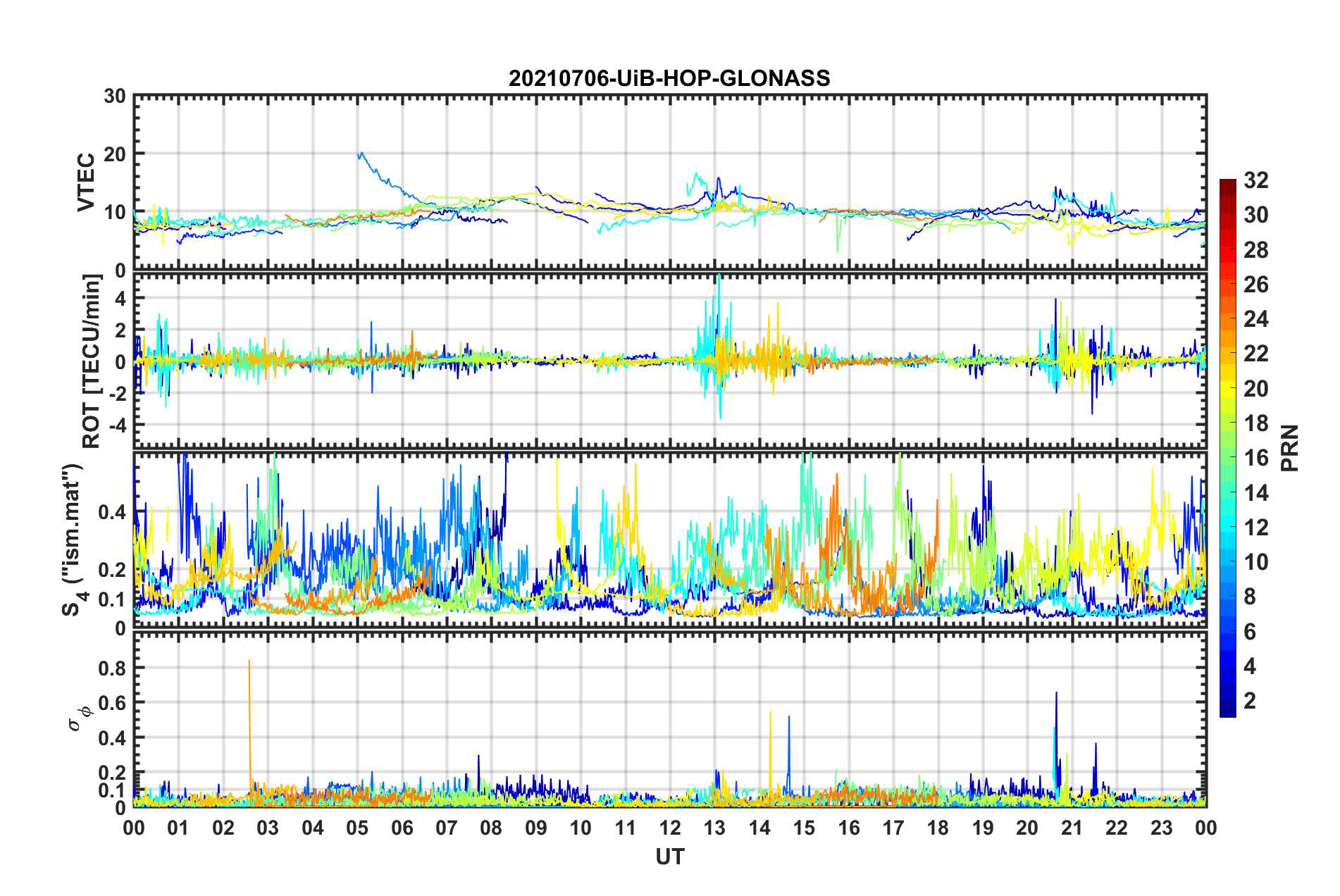Select UT axis tick label 17
1340x896 pixels.
click(893, 828)
